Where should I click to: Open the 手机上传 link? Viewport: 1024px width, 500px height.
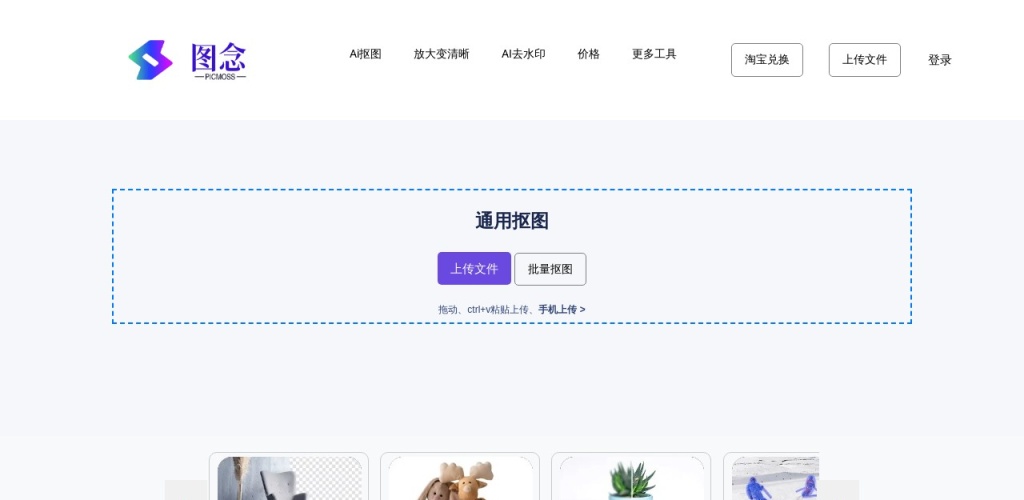561,310
